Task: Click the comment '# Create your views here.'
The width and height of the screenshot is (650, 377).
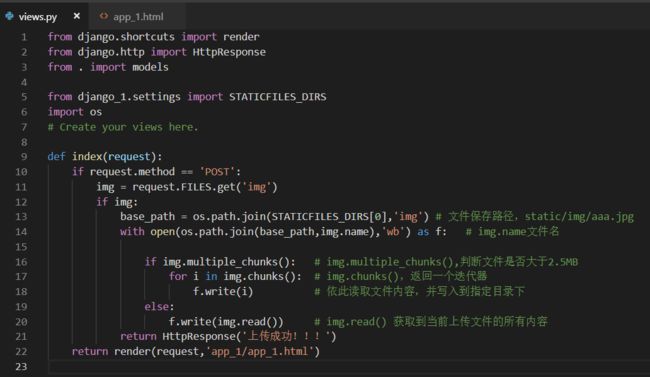Action: pyautogui.click(x=123, y=127)
